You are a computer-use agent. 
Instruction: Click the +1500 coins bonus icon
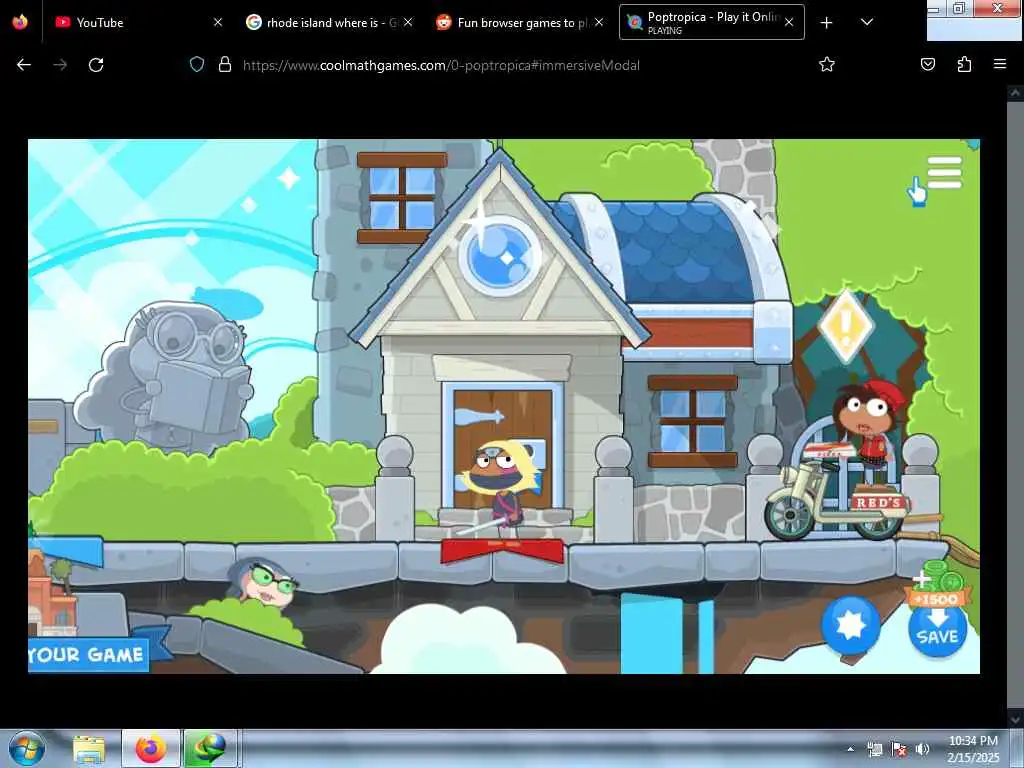click(x=938, y=584)
